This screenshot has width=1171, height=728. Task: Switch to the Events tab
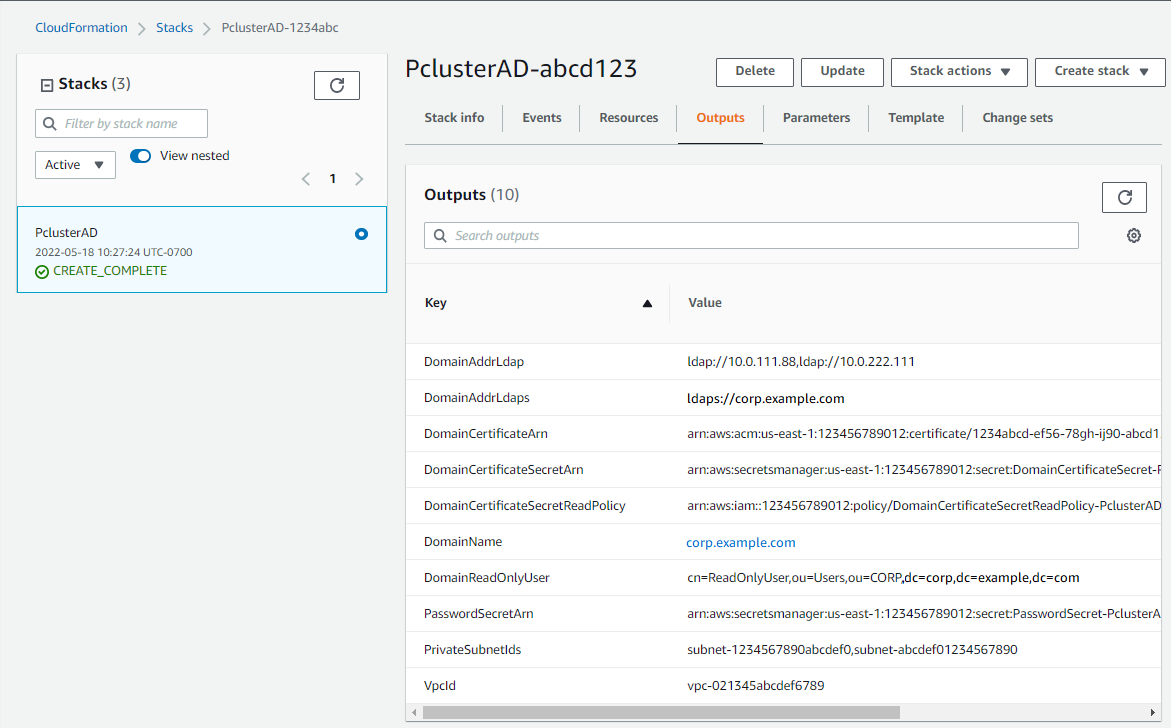tap(542, 118)
